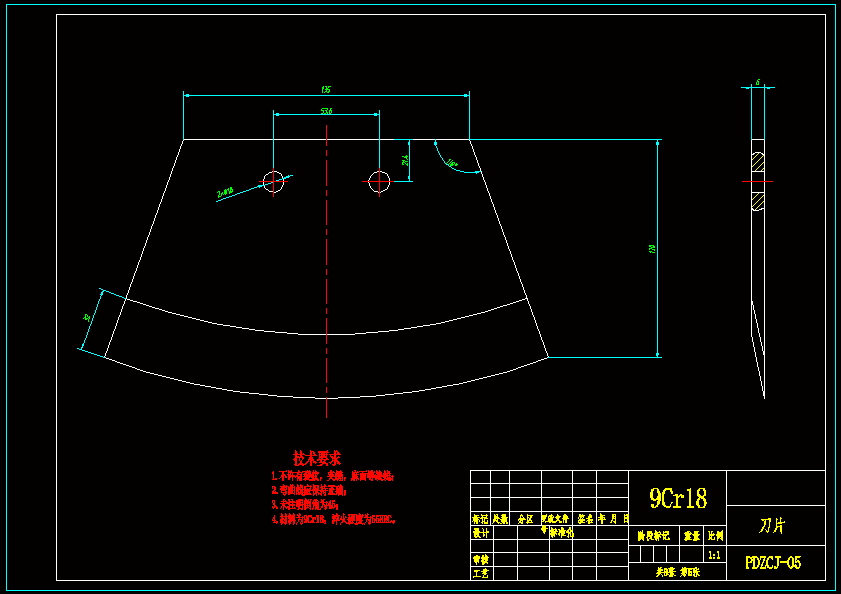Screen dimensions: 841x594
Task: Select the upper hatched section in side view
Action: 757,162
